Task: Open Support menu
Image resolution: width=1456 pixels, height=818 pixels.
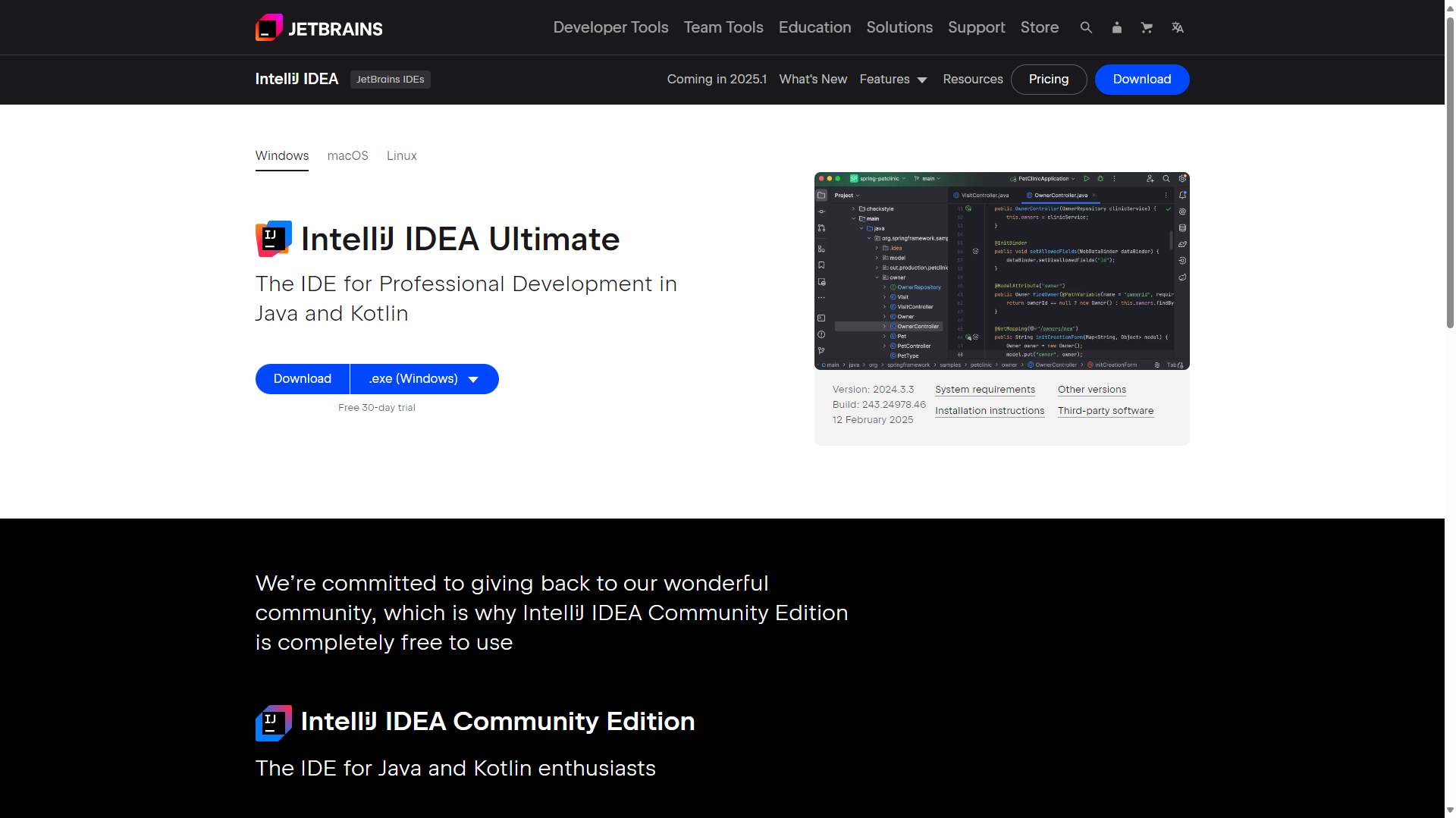Action: coord(976,27)
